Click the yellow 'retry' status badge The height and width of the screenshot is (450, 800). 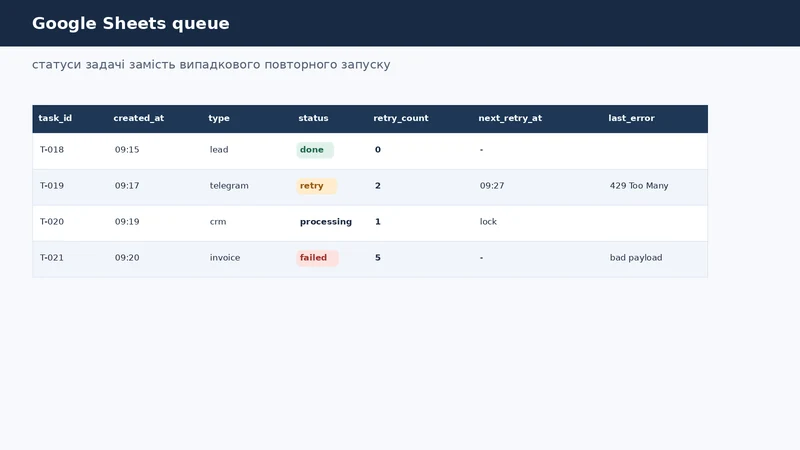(316, 186)
